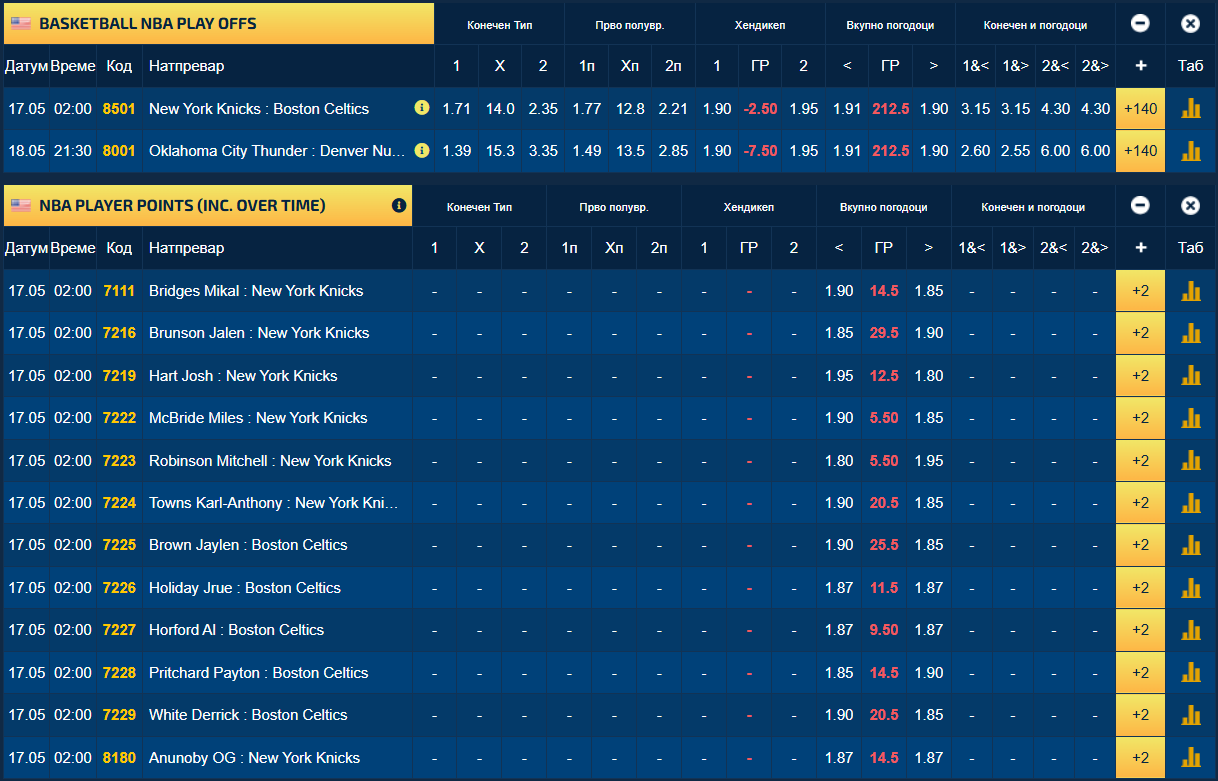
Task: Click the NBA Player Points league header
Action: 208,205
